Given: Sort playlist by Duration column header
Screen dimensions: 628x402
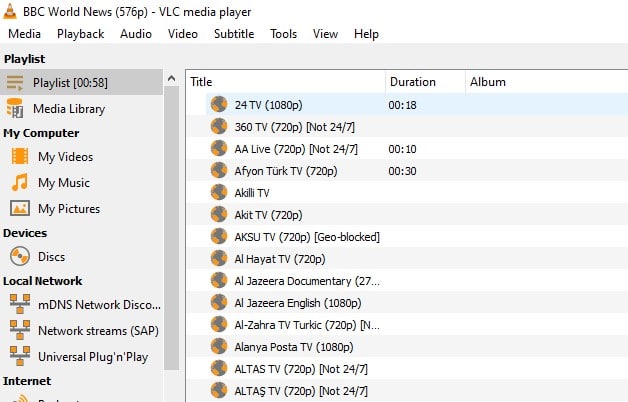Looking at the screenshot, I should (425, 82).
